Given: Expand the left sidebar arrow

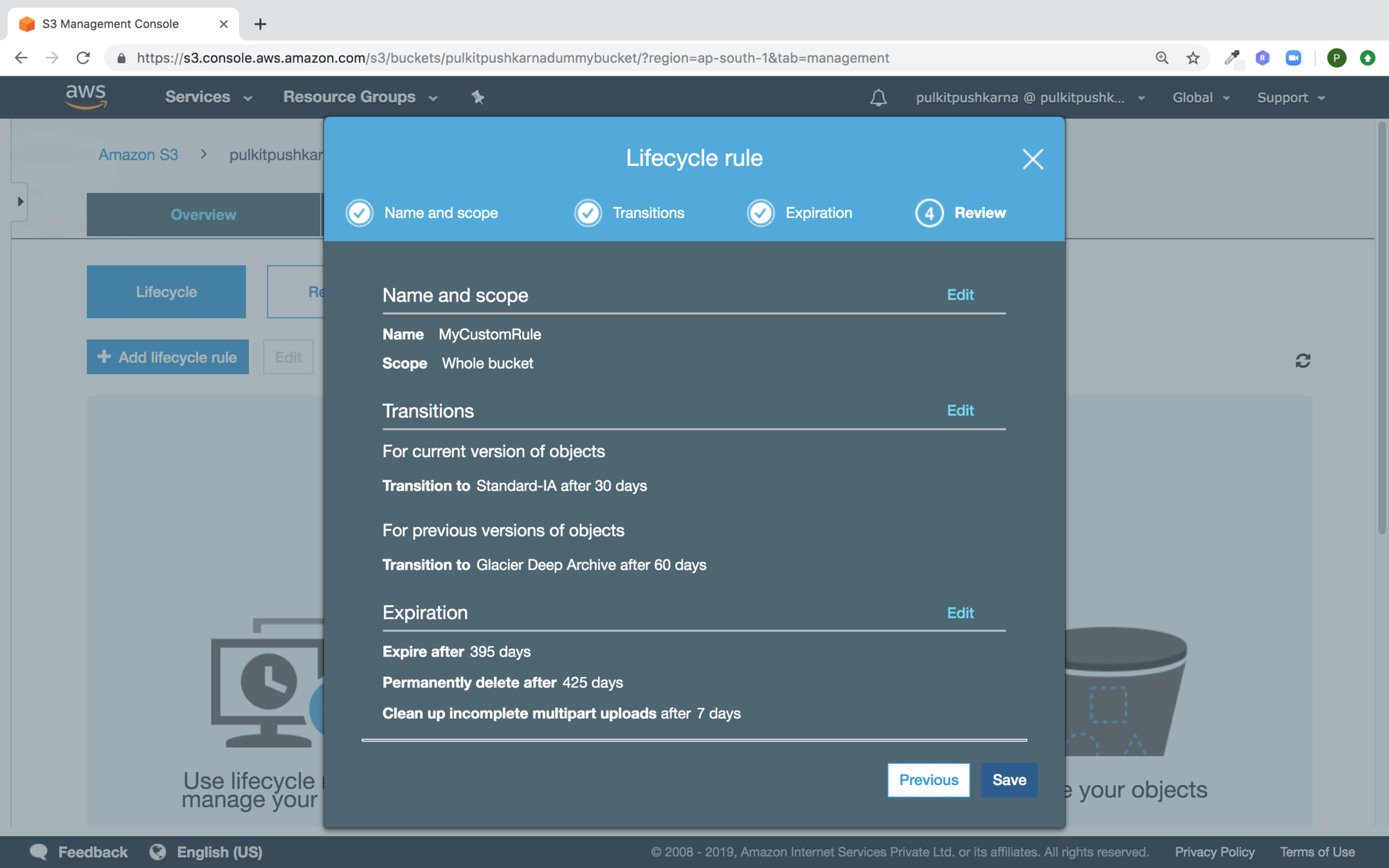Looking at the screenshot, I should pyautogui.click(x=21, y=202).
